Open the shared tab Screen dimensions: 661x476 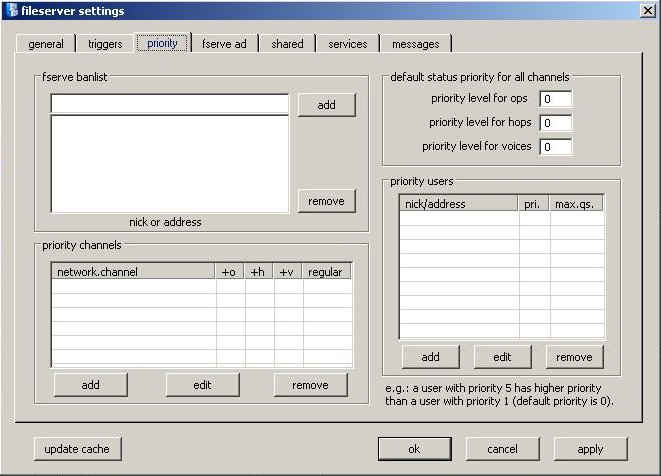[287, 44]
